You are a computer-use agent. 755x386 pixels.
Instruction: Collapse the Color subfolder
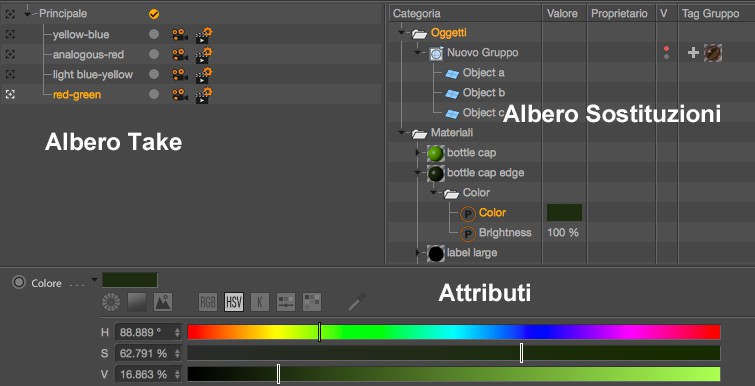coord(434,193)
